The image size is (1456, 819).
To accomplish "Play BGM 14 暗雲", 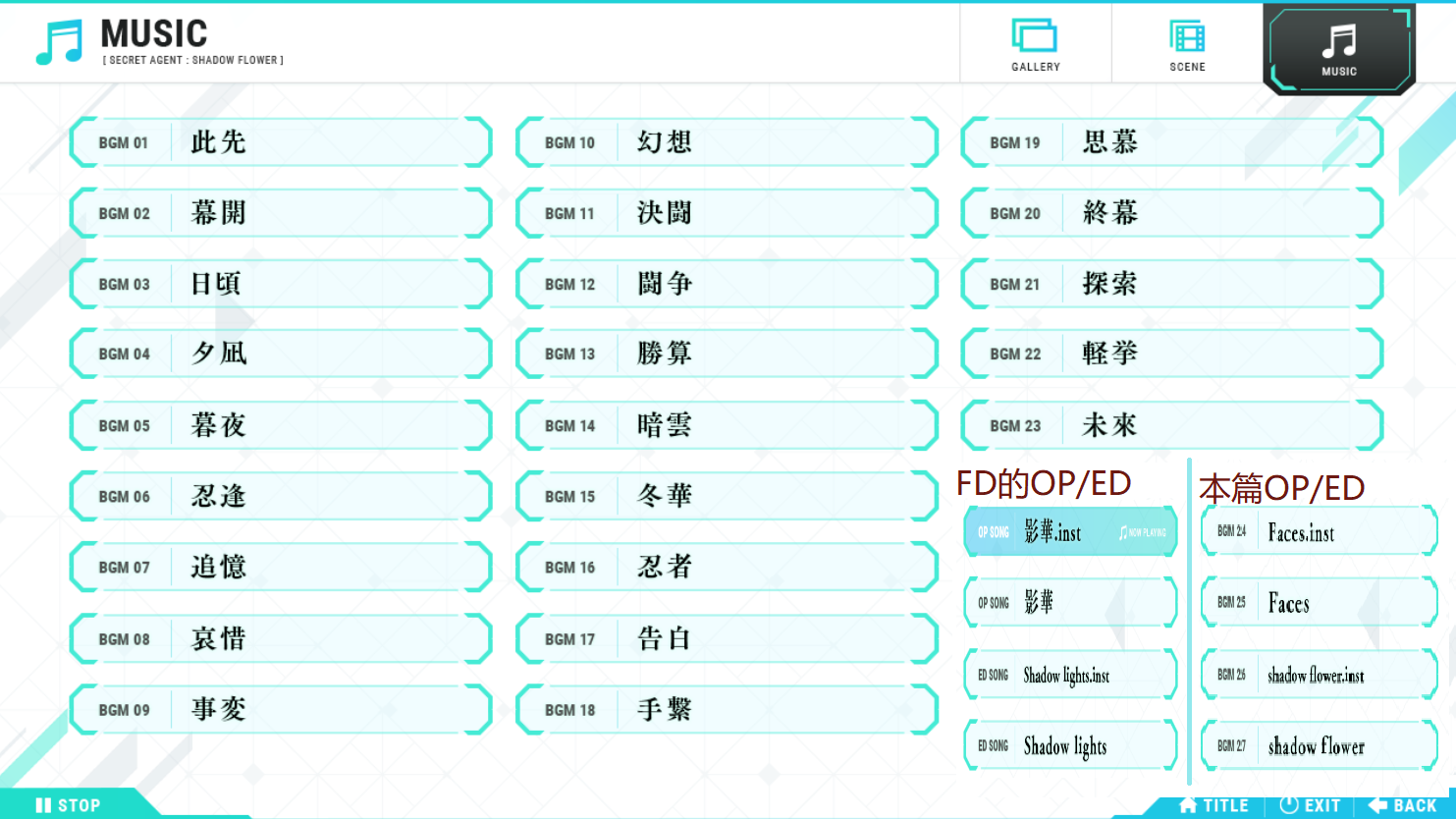I will point(727,425).
